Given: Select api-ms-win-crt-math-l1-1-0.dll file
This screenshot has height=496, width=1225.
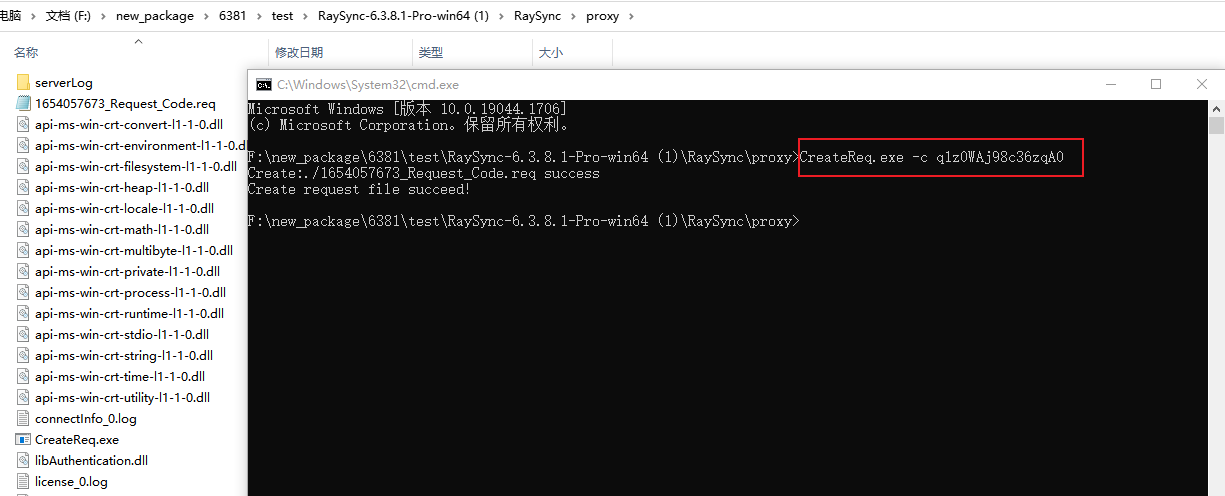Looking at the screenshot, I should point(121,230).
